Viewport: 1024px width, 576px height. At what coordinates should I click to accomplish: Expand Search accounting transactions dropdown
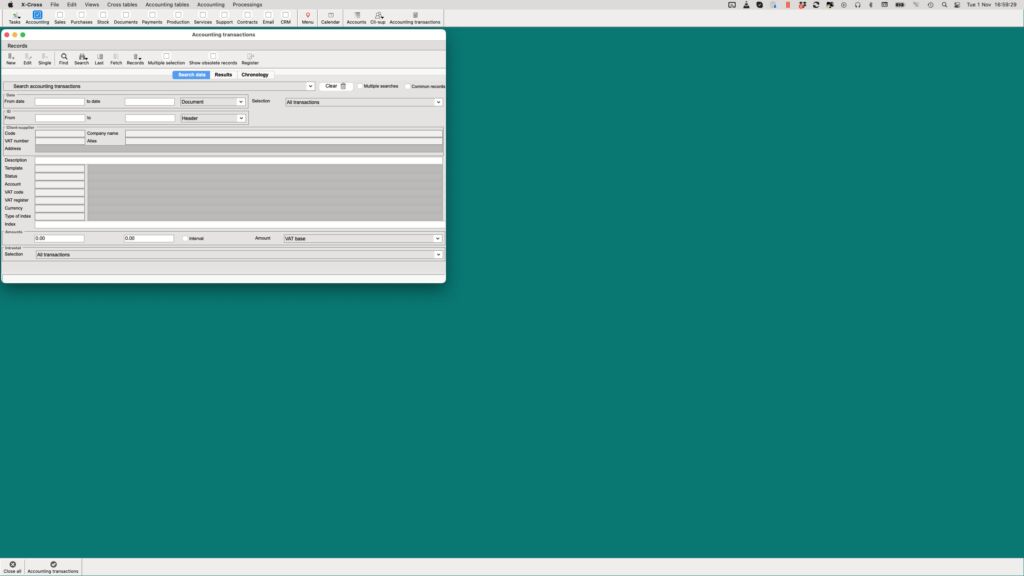310,86
